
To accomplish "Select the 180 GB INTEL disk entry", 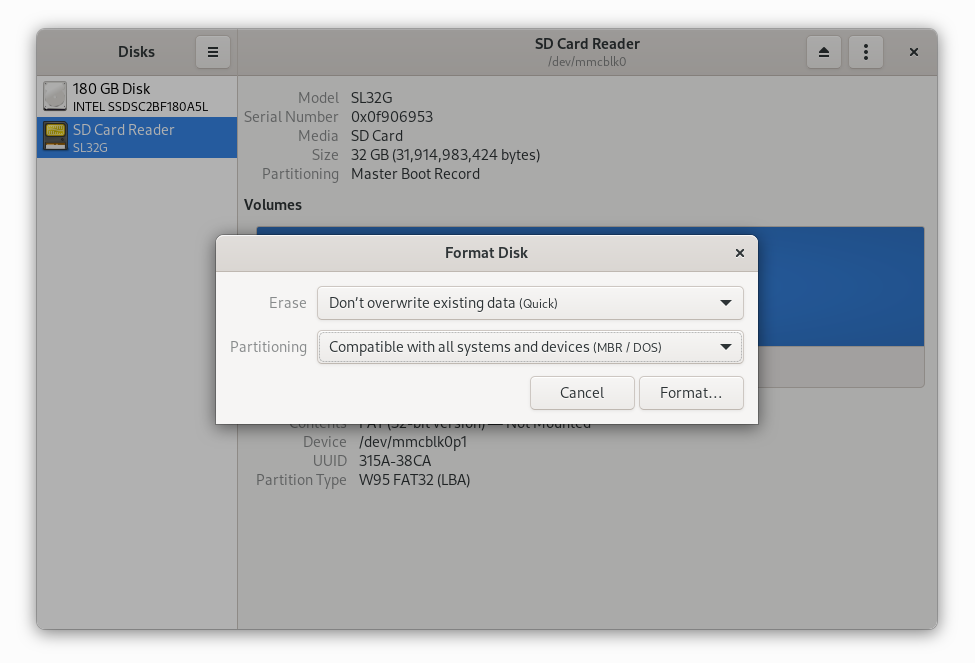I will tap(136, 96).
